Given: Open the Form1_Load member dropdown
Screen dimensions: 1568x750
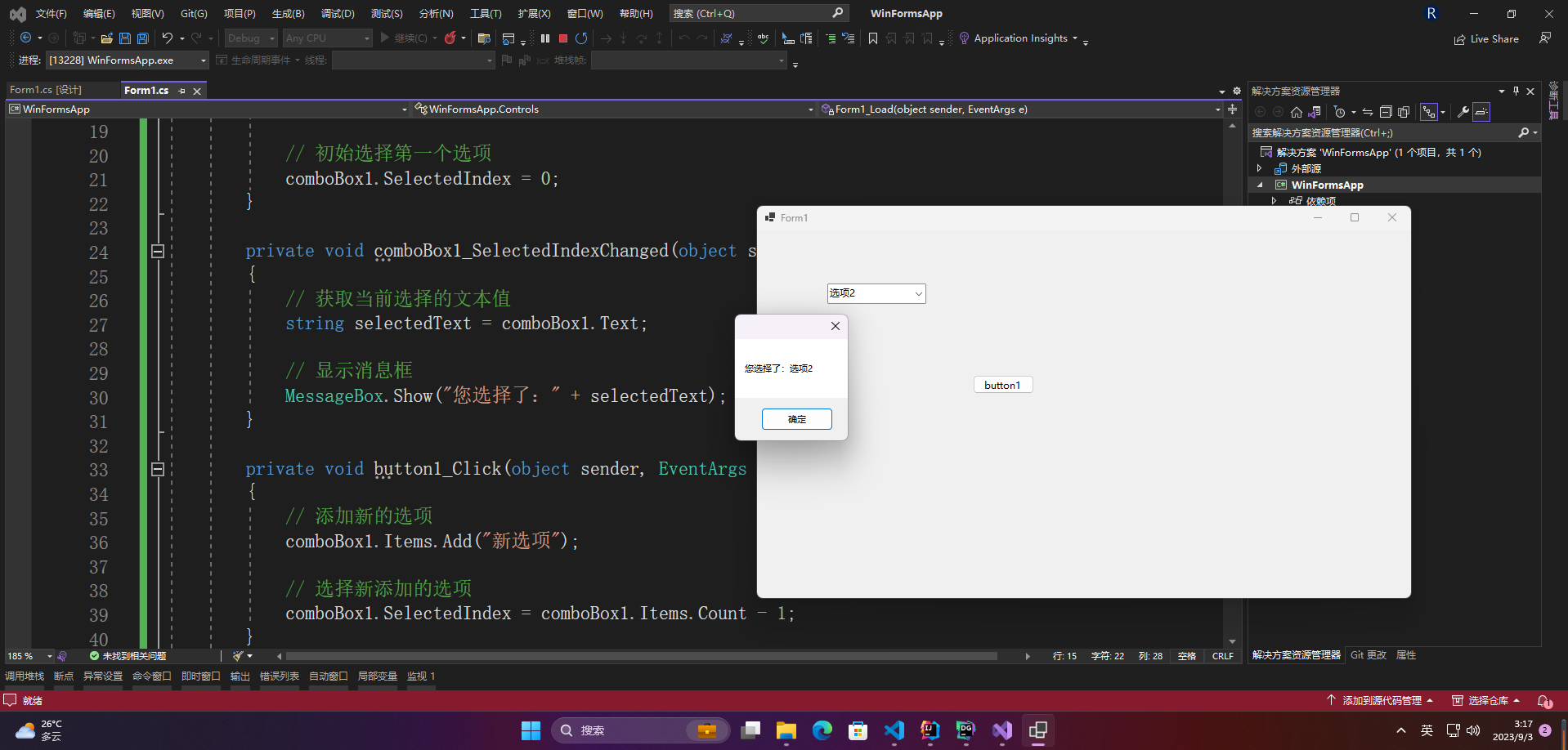Looking at the screenshot, I should point(1020,109).
